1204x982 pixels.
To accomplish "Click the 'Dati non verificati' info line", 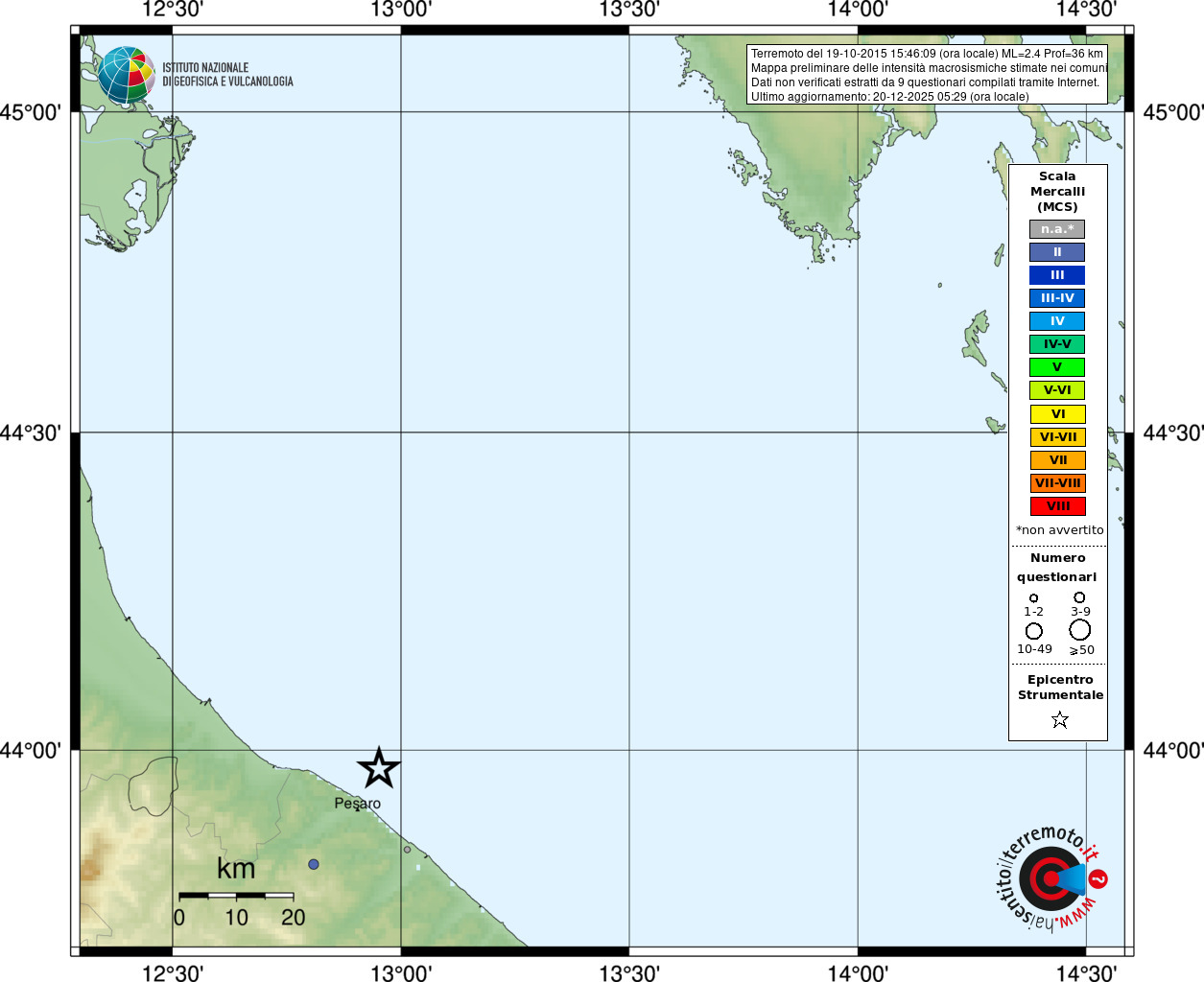I will point(925,82).
